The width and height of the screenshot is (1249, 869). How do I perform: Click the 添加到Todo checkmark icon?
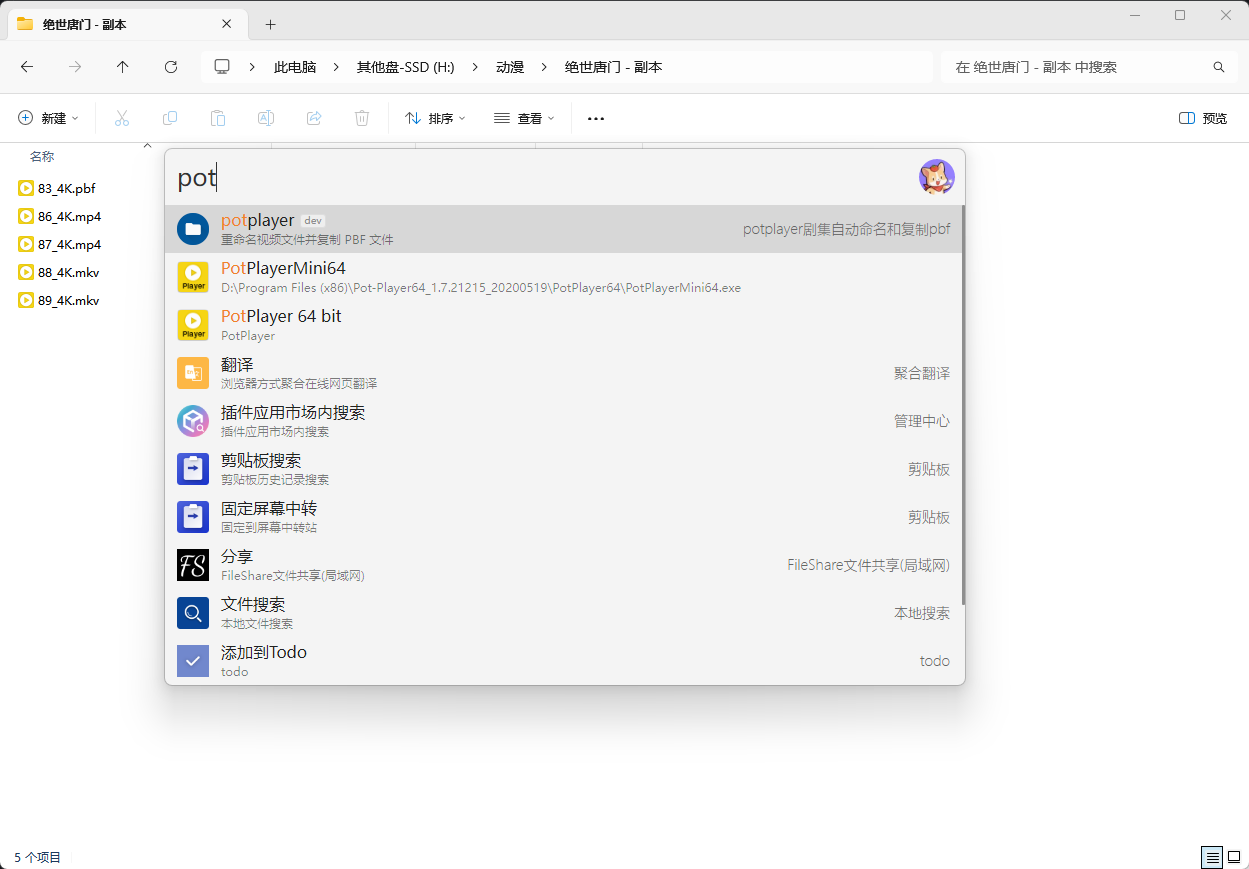pyautogui.click(x=193, y=661)
